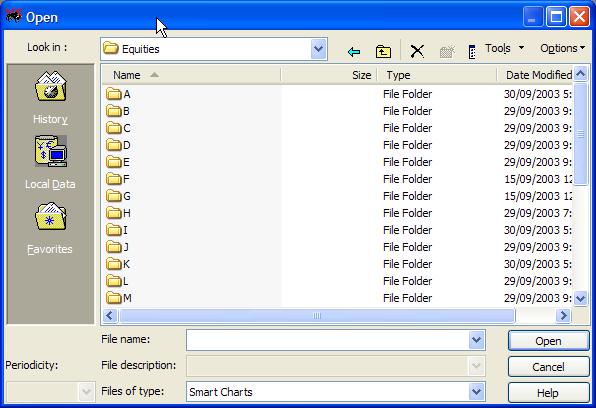Expand the Look in Equities dropdown

pyautogui.click(x=318, y=49)
